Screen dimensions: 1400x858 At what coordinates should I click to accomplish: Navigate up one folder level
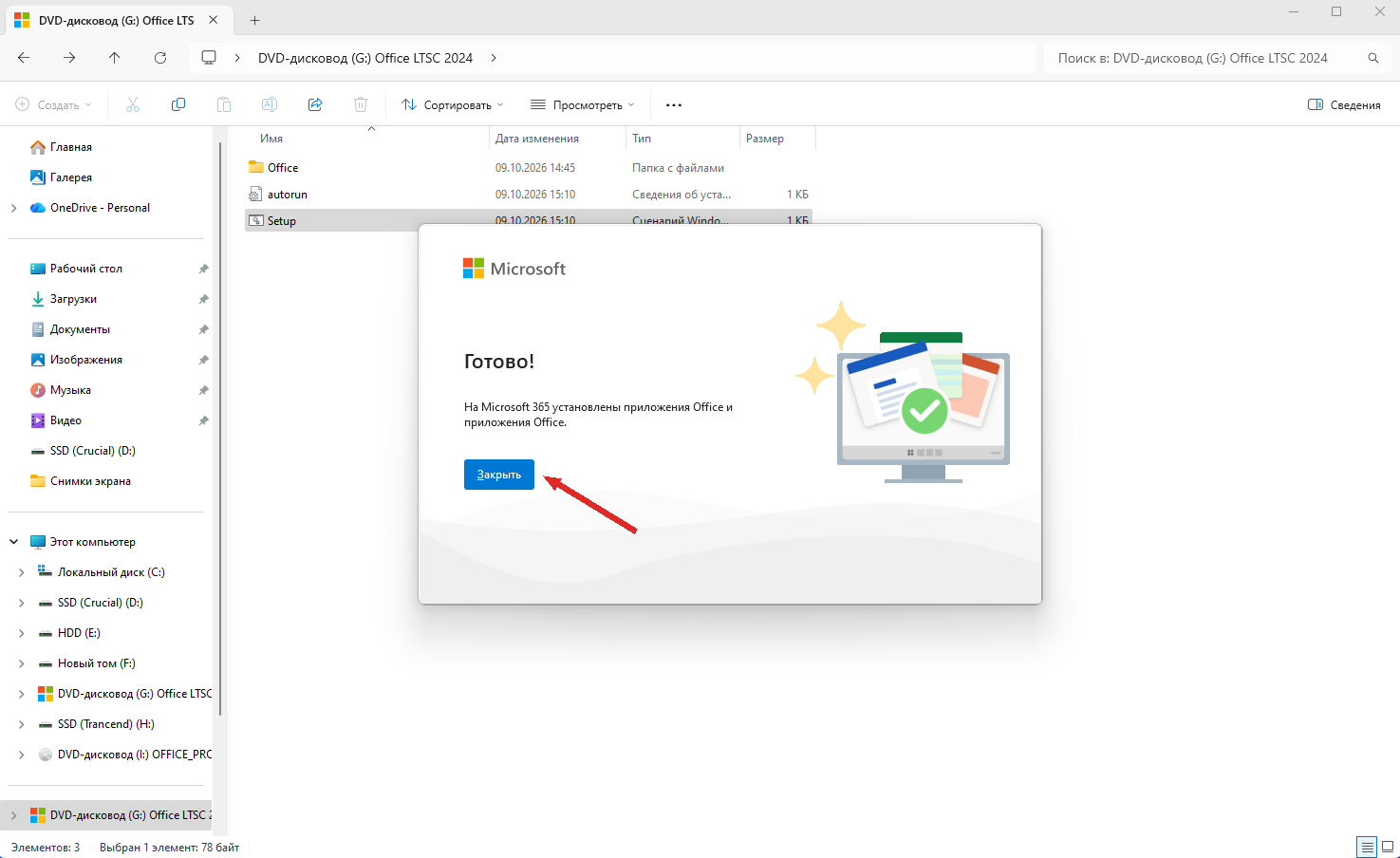tap(115, 58)
